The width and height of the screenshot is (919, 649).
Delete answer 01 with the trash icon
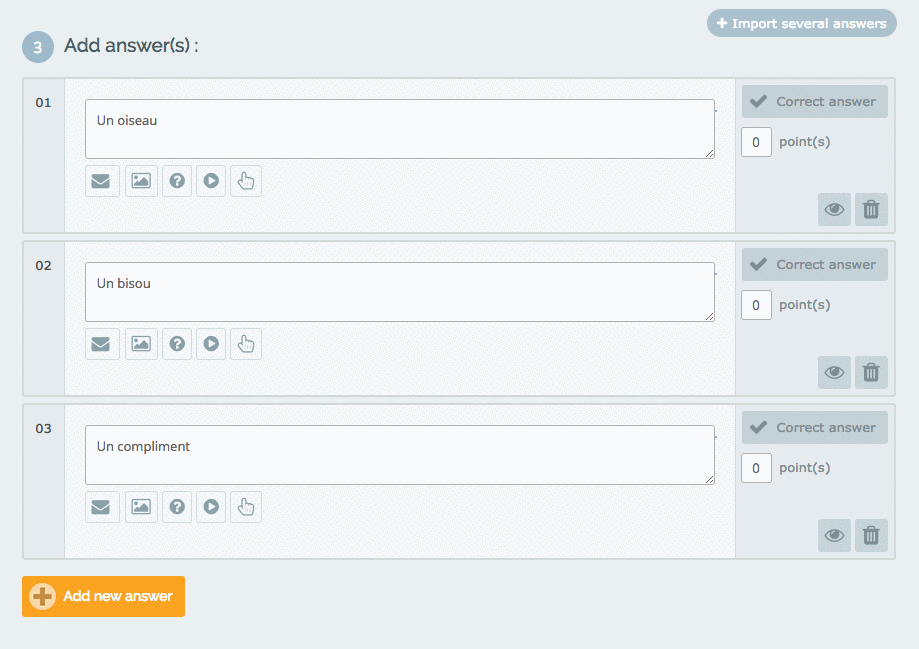[x=871, y=209]
